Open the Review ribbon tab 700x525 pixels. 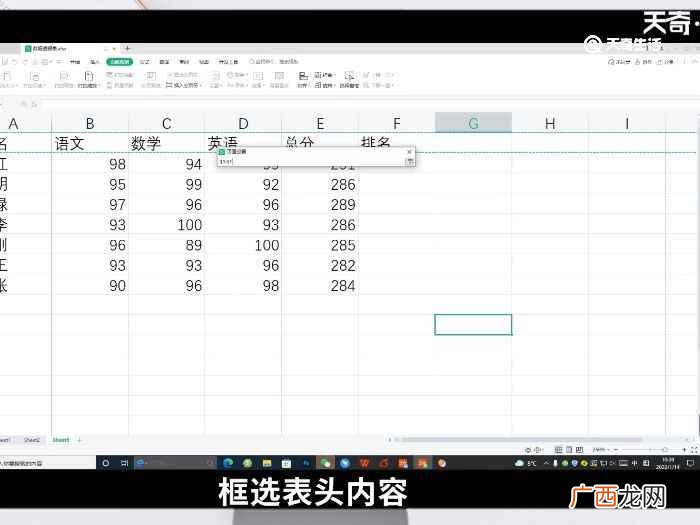(x=184, y=62)
